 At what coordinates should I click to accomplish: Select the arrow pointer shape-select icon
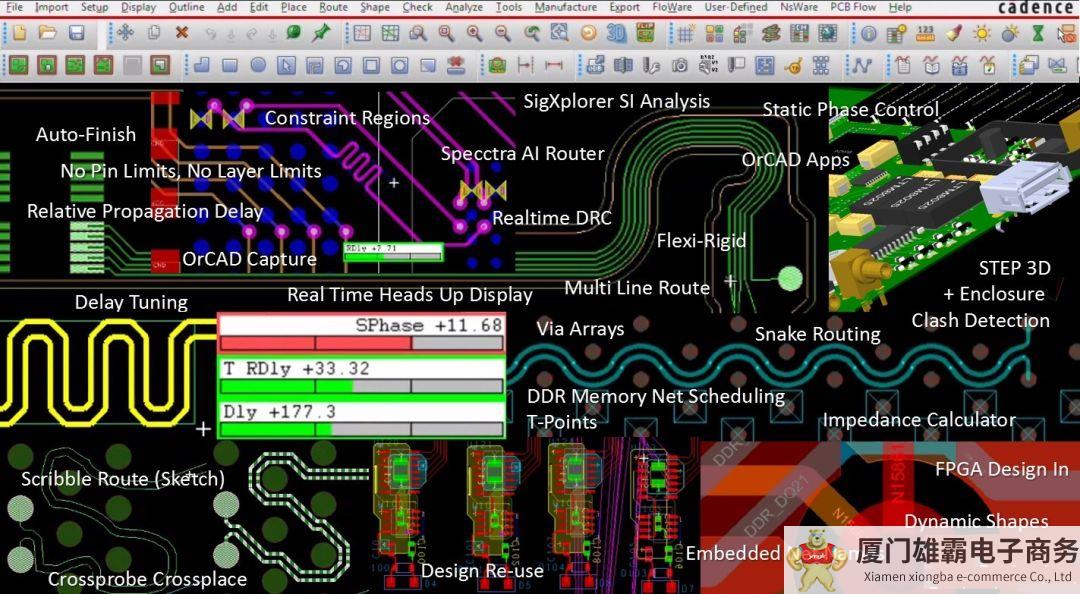[x=286, y=65]
